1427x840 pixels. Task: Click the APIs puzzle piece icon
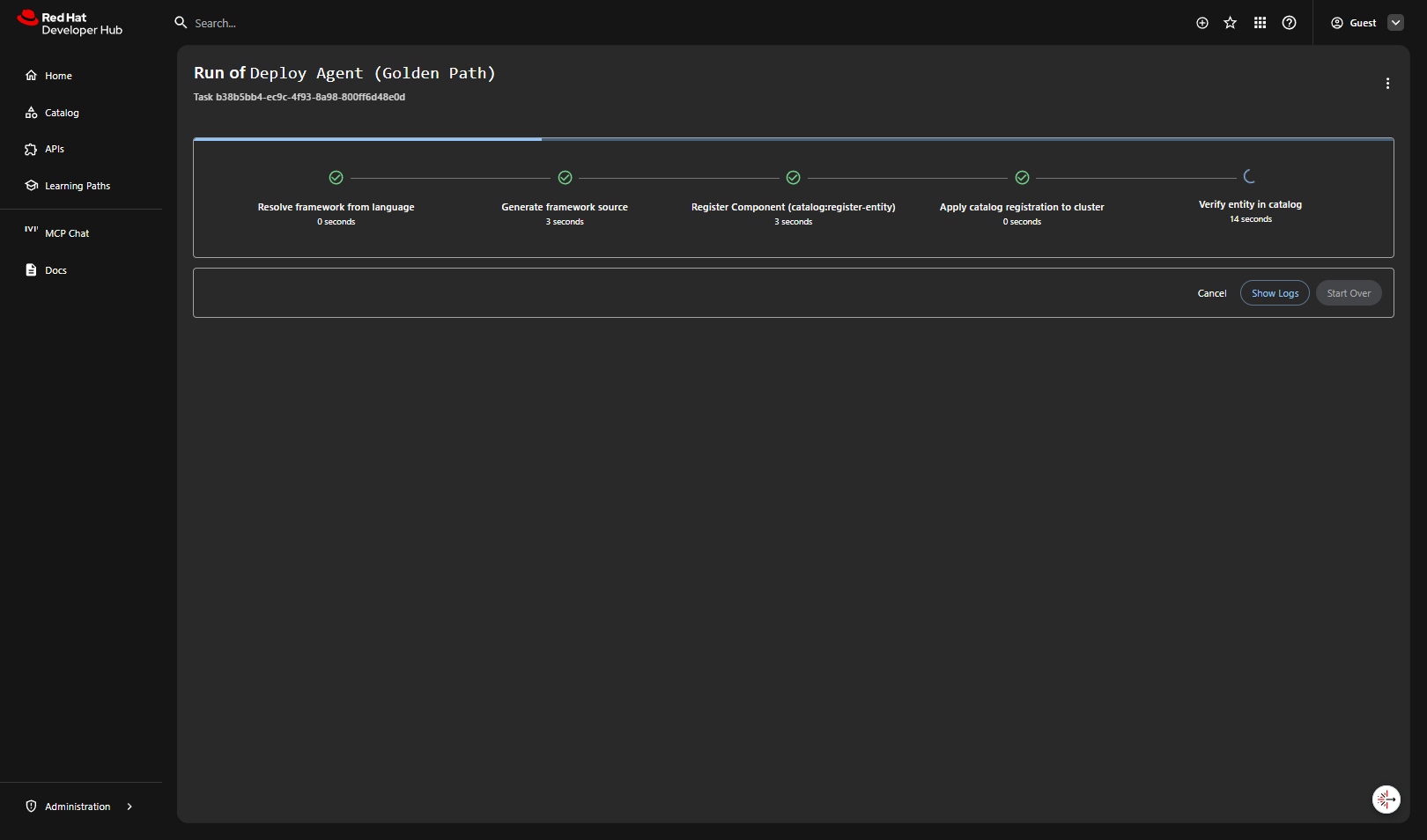tap(31, 149)
